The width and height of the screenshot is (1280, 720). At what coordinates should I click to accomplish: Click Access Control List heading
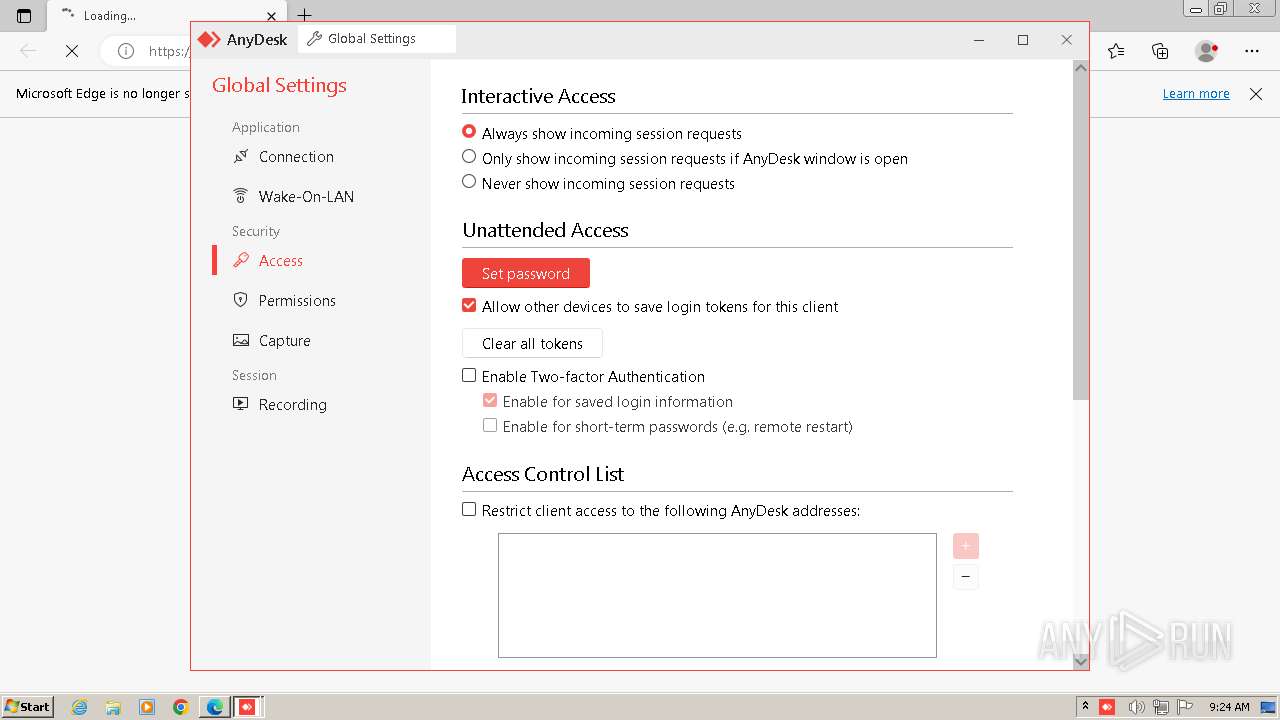tap(543, 474)
